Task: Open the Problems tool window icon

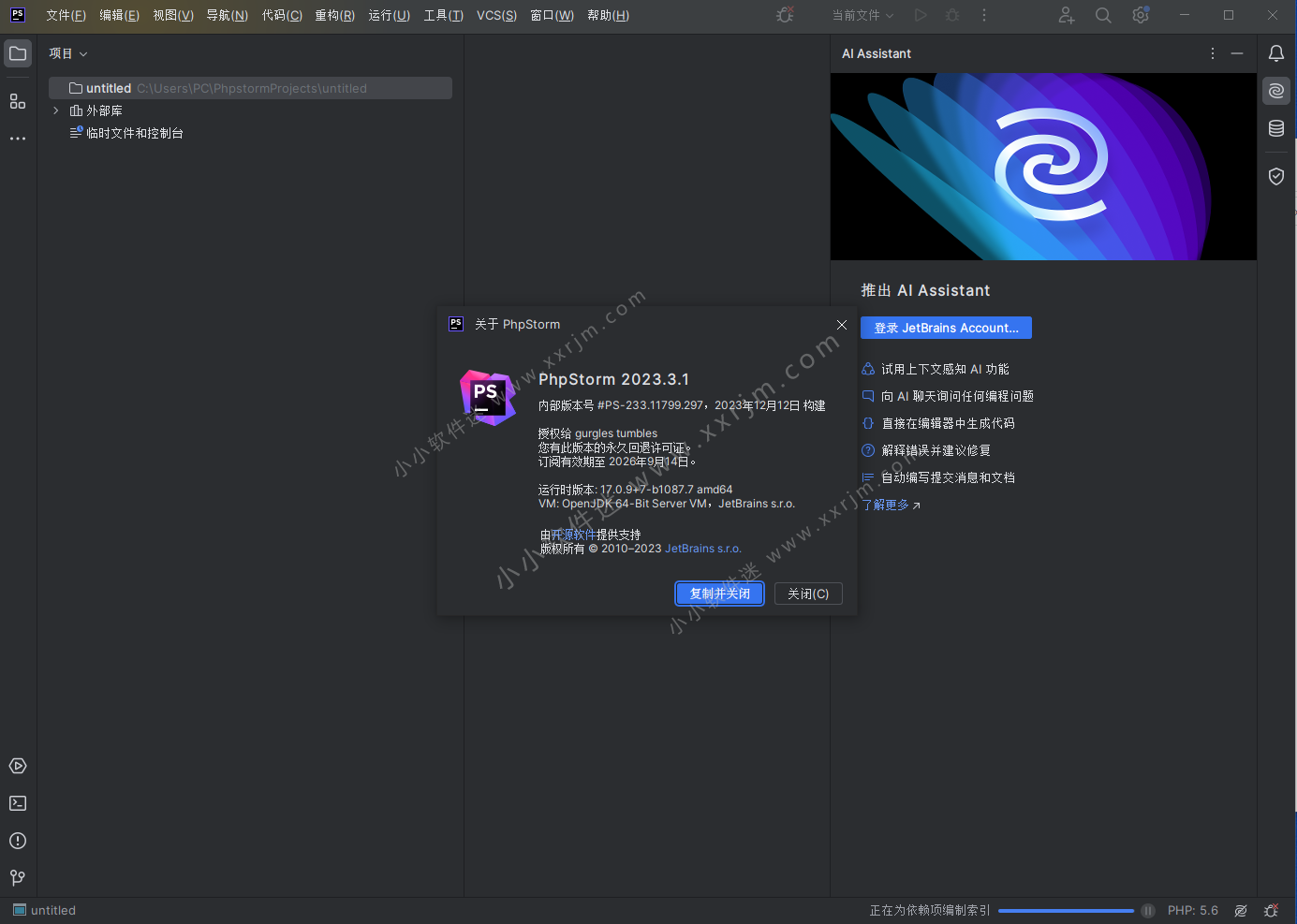Action: point(18,841)
